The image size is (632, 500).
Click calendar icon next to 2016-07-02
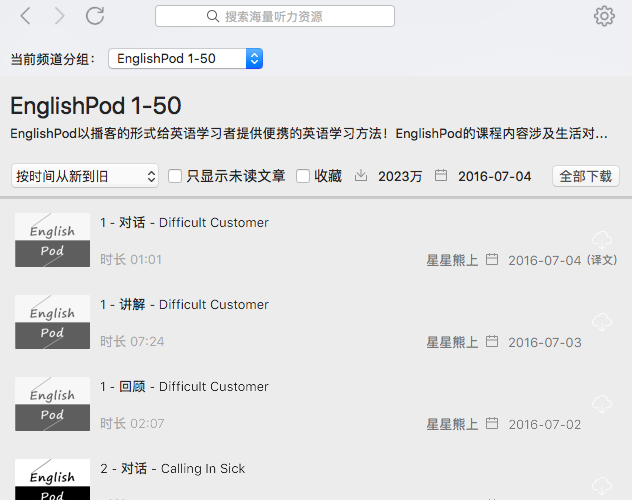point(492,423)
